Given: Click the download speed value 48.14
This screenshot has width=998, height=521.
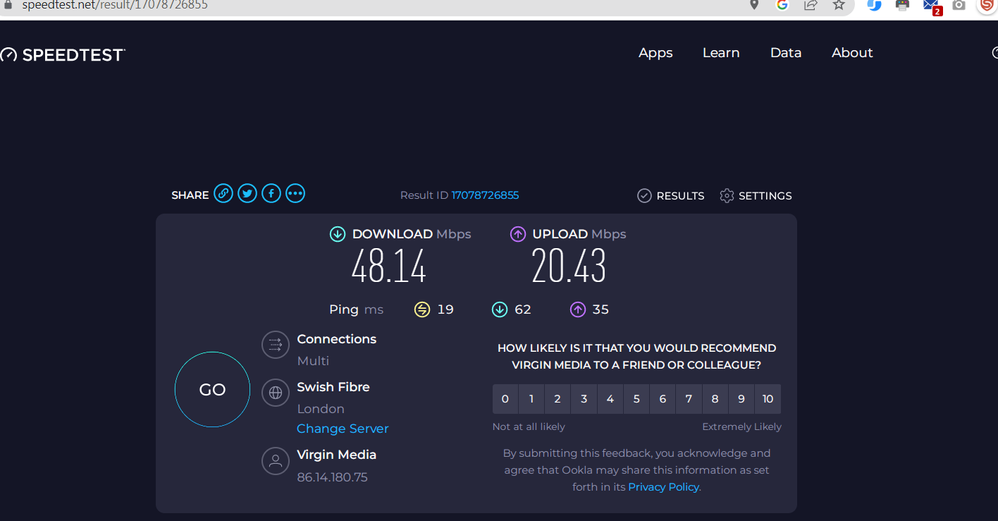Looking at the screenshot, I should (x=389, y=266).
